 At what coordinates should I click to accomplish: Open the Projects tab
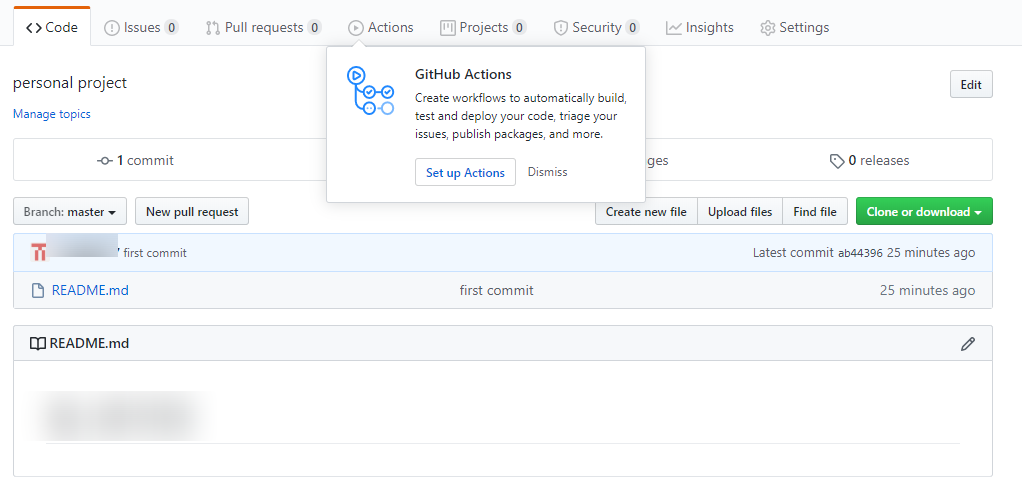pyautogui.click(x=483, y=27)
